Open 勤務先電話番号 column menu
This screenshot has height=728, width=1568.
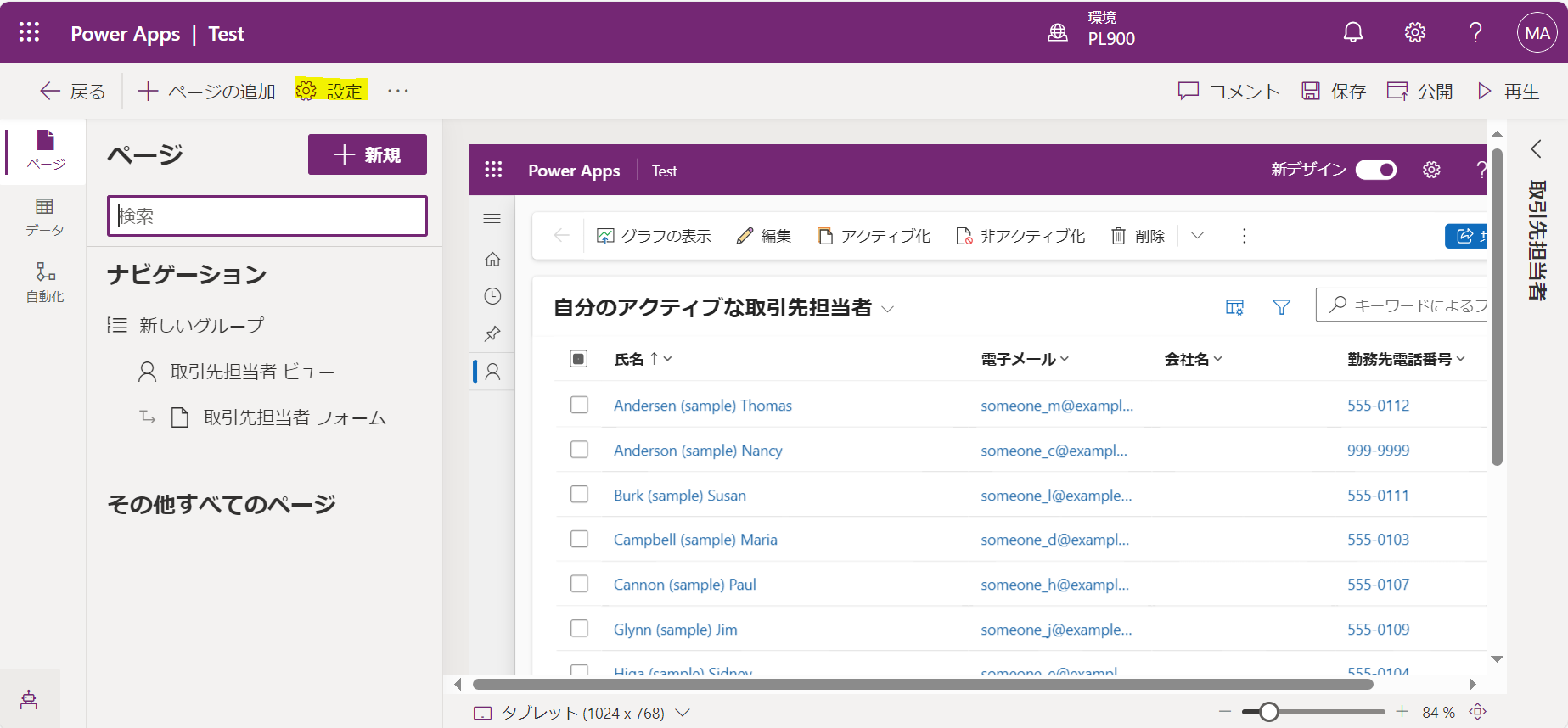pyautogui.click(x=1406, y=359)
